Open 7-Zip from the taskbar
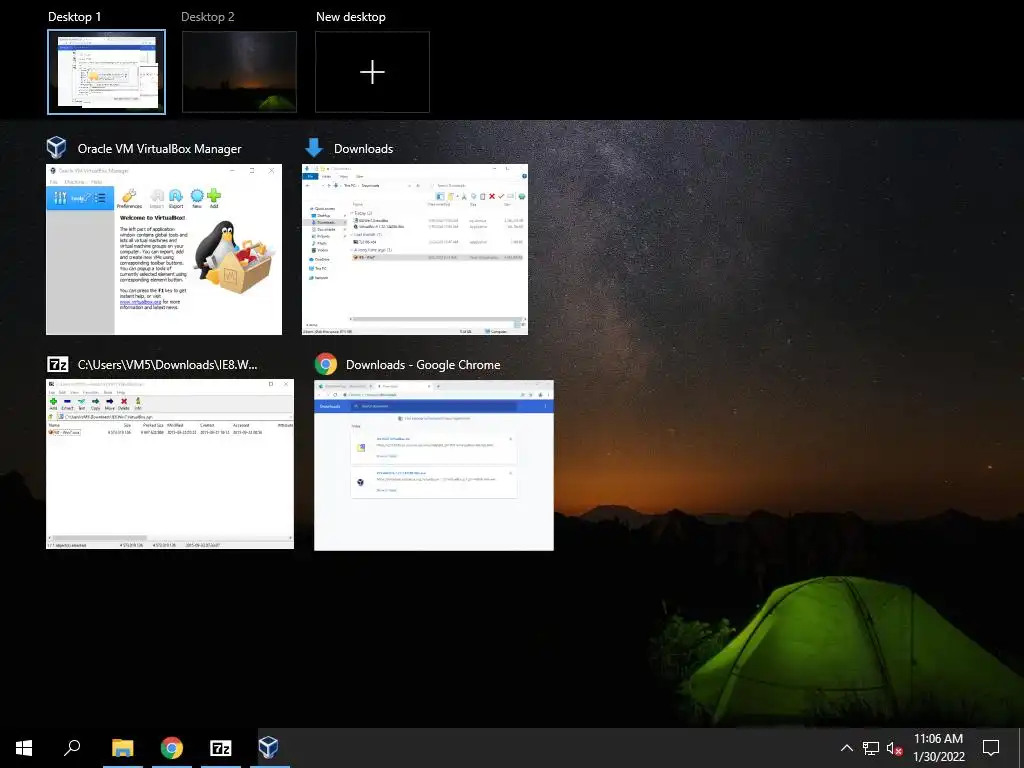This screenshot has width=1024, height=768. pyautogui.click(x=221, y=748)
